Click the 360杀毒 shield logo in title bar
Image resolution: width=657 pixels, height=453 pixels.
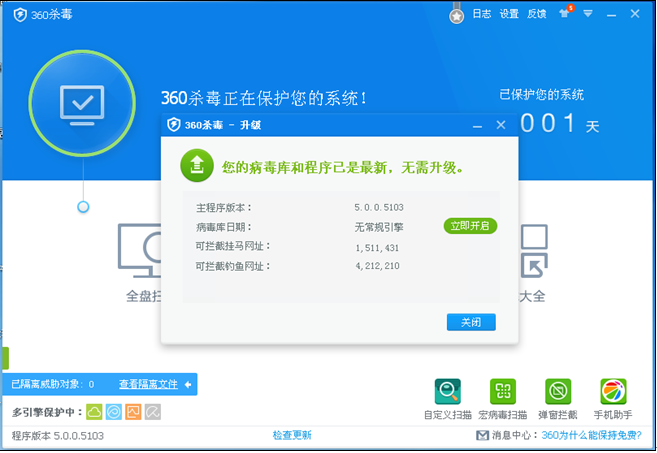coord(20,15)
